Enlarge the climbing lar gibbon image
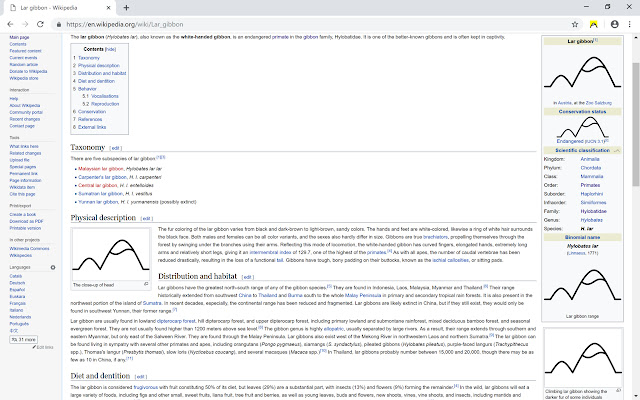 click(x=618, y=391)
